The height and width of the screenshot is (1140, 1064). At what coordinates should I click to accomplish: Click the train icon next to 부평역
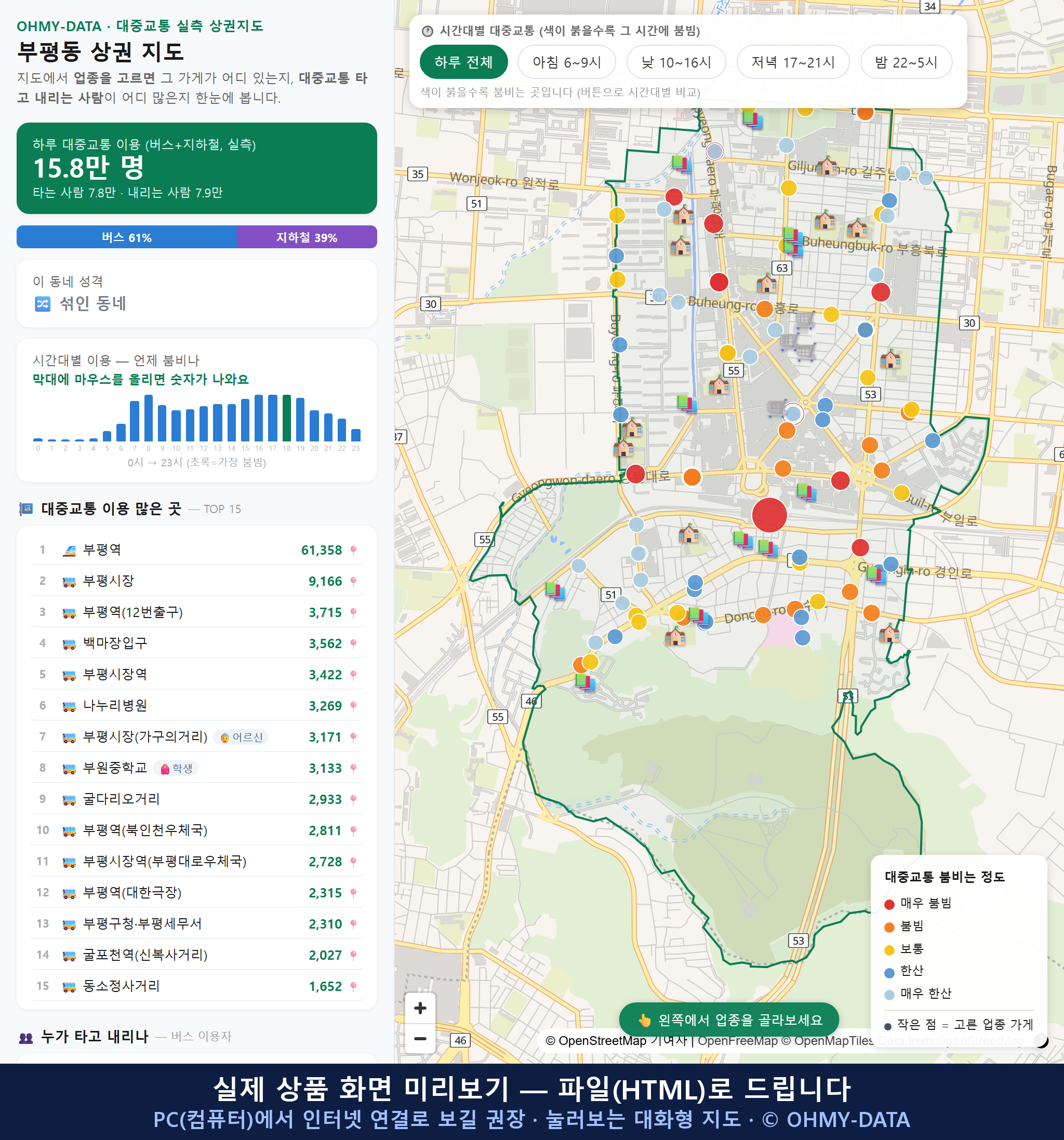69,551
